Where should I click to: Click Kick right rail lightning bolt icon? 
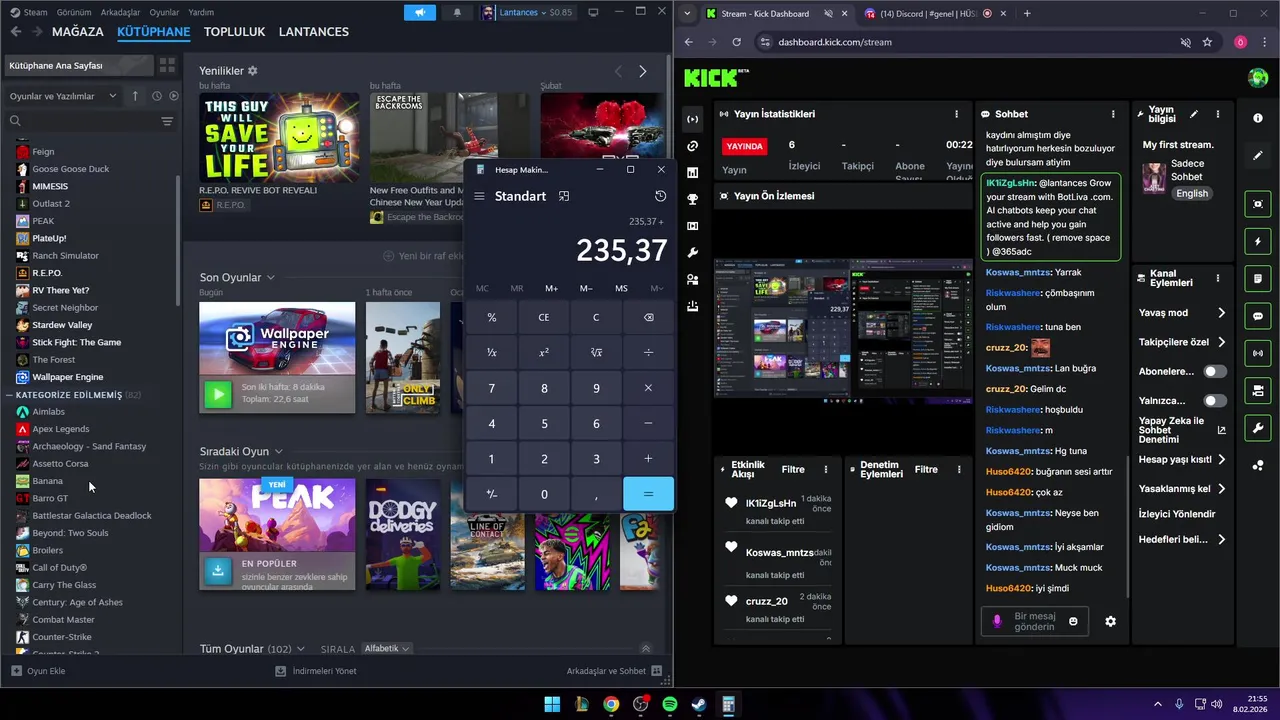(1258, 242)
